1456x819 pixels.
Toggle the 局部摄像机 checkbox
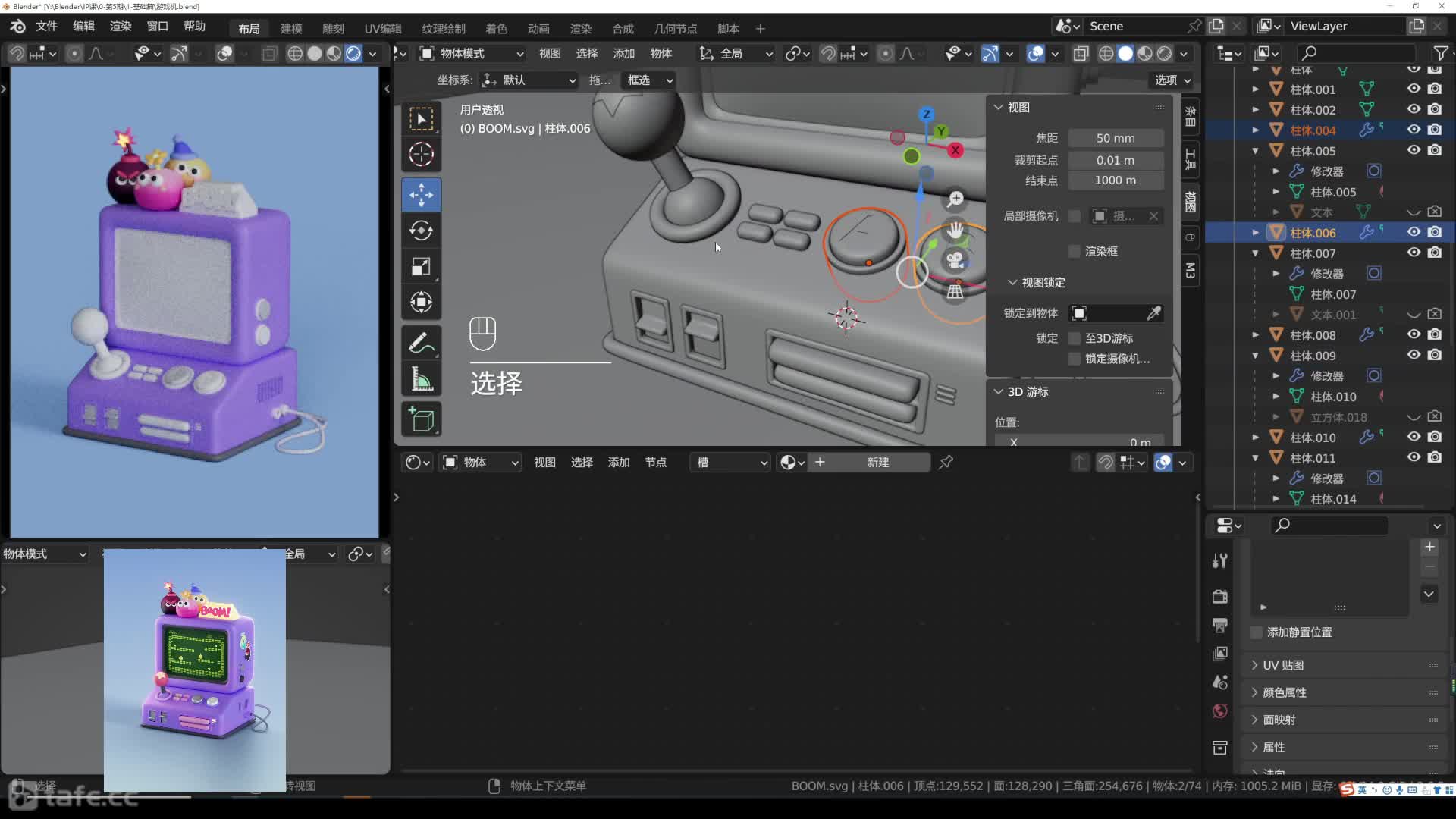point(1074,216)
